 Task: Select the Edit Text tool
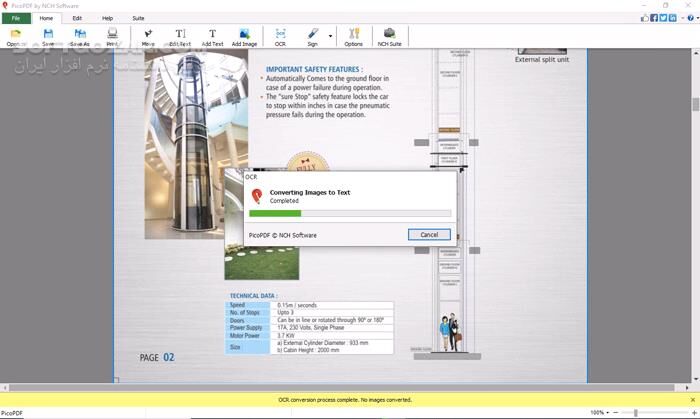point(180,37)
